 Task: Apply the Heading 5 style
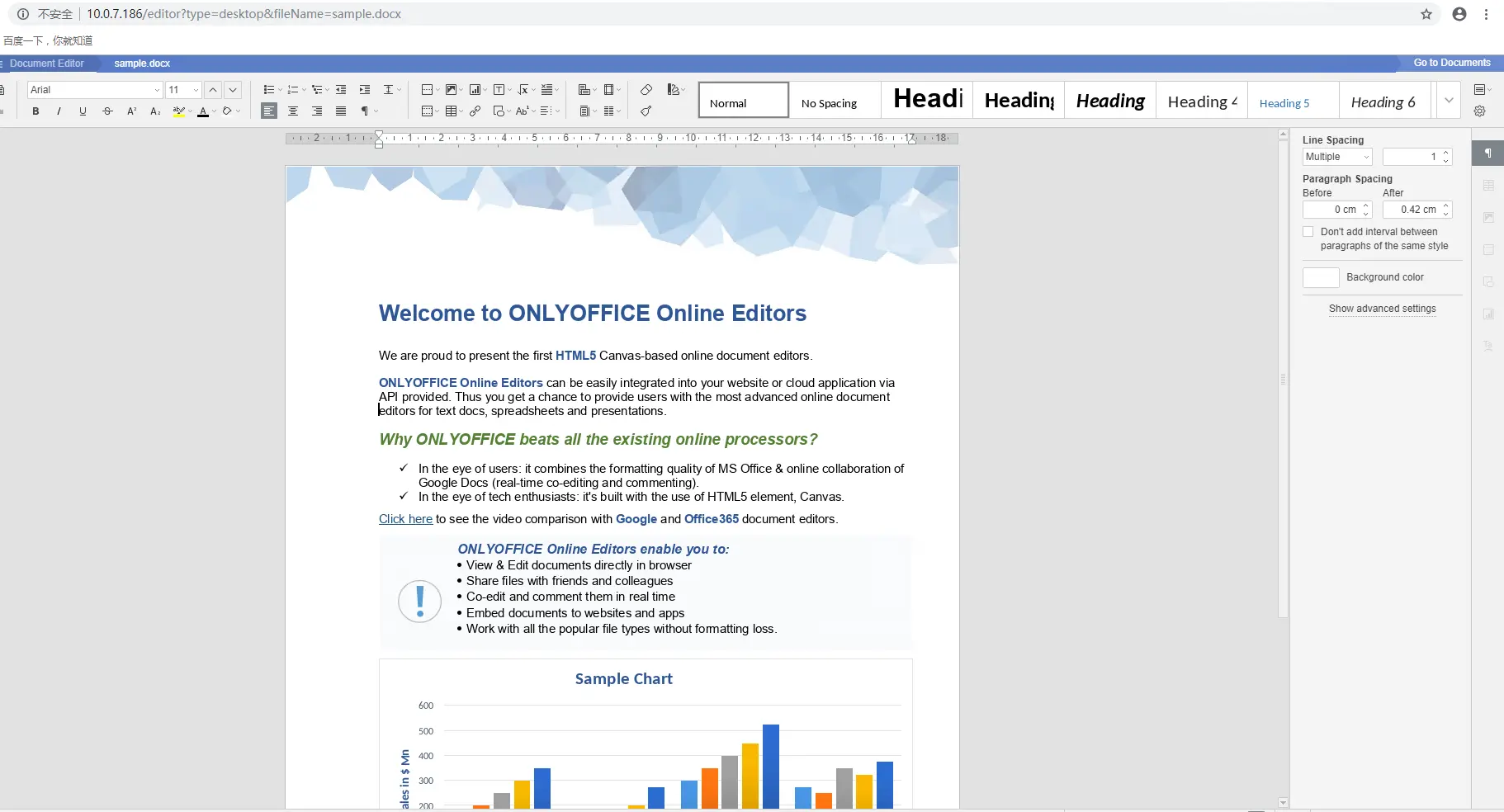1293,101
